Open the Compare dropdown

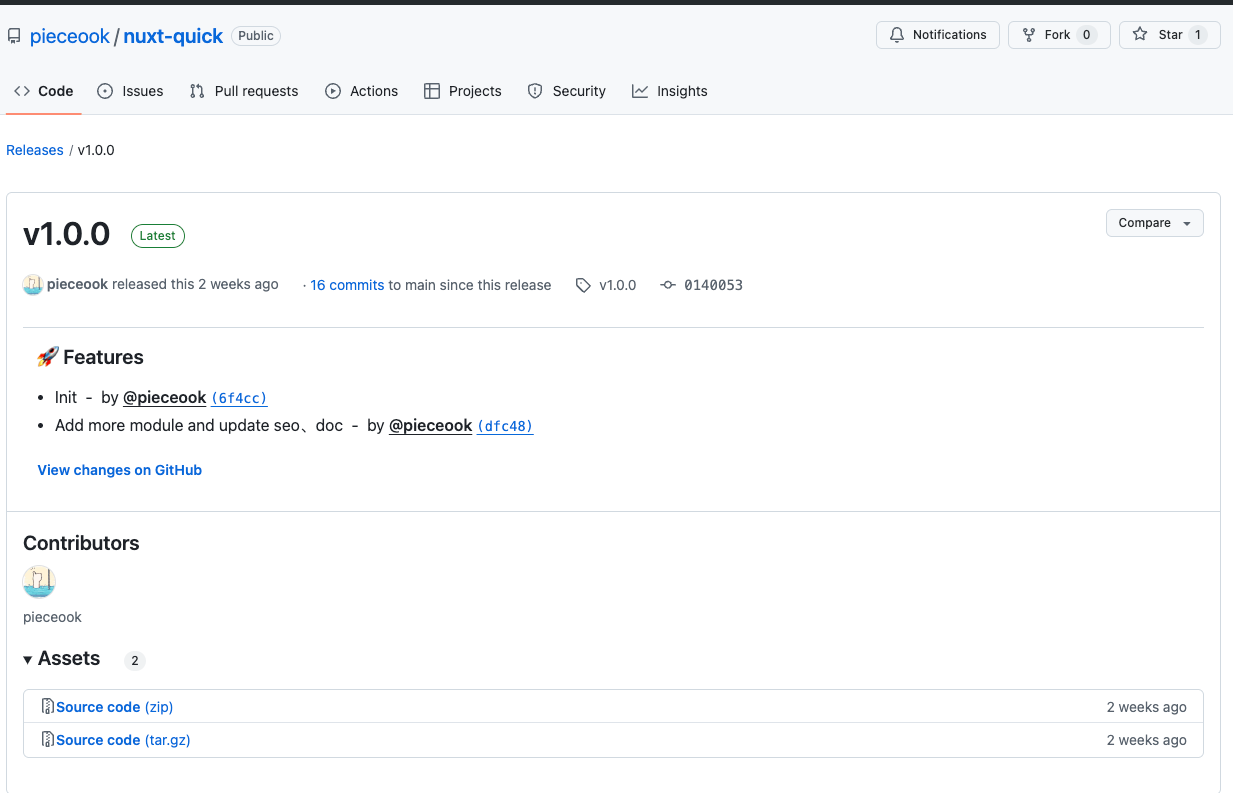1154,223
